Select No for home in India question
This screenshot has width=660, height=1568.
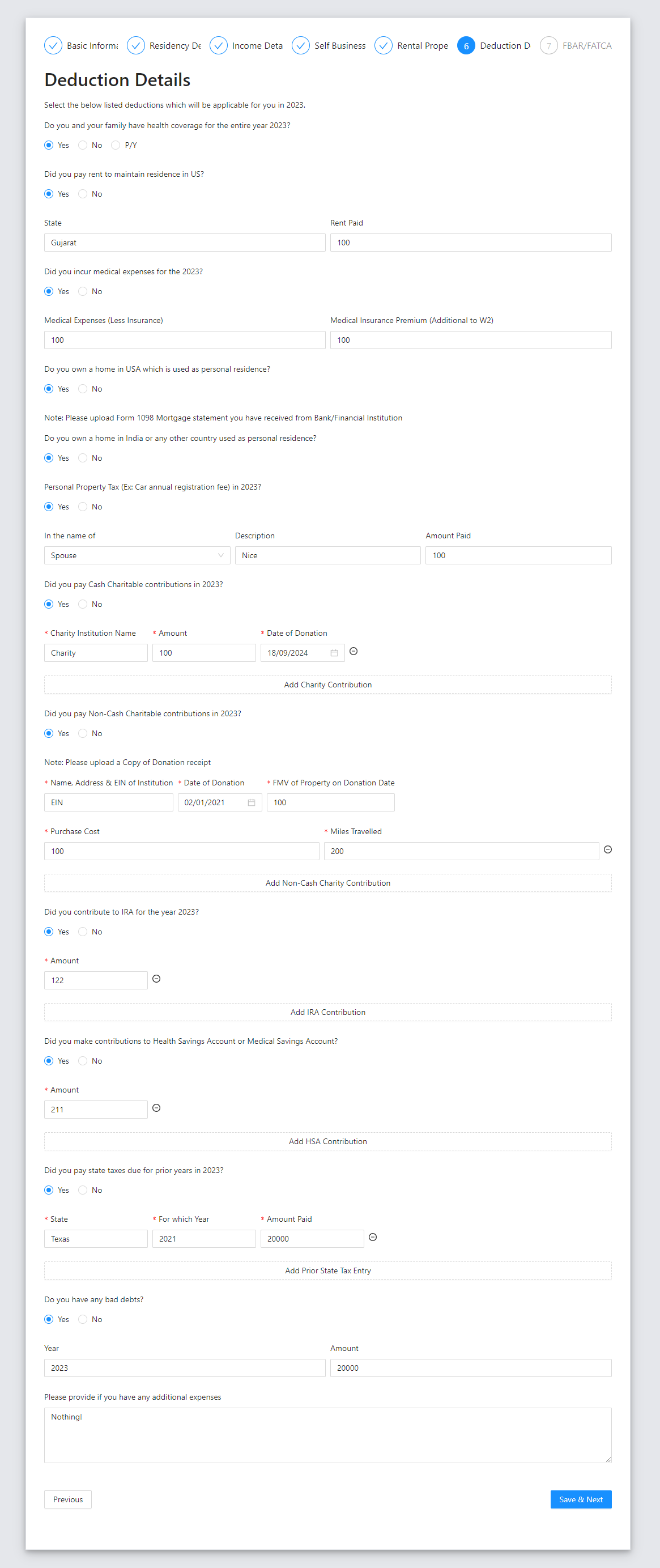pyautogui.click(x=83, y=458)
